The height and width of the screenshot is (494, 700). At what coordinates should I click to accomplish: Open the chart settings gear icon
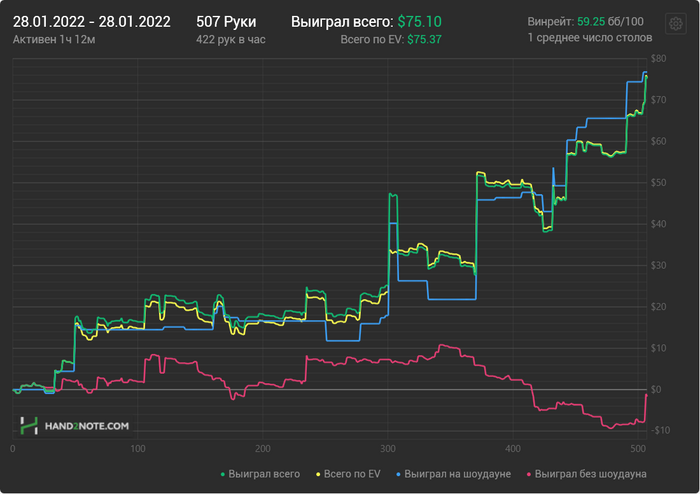click(x=675, y=23)
